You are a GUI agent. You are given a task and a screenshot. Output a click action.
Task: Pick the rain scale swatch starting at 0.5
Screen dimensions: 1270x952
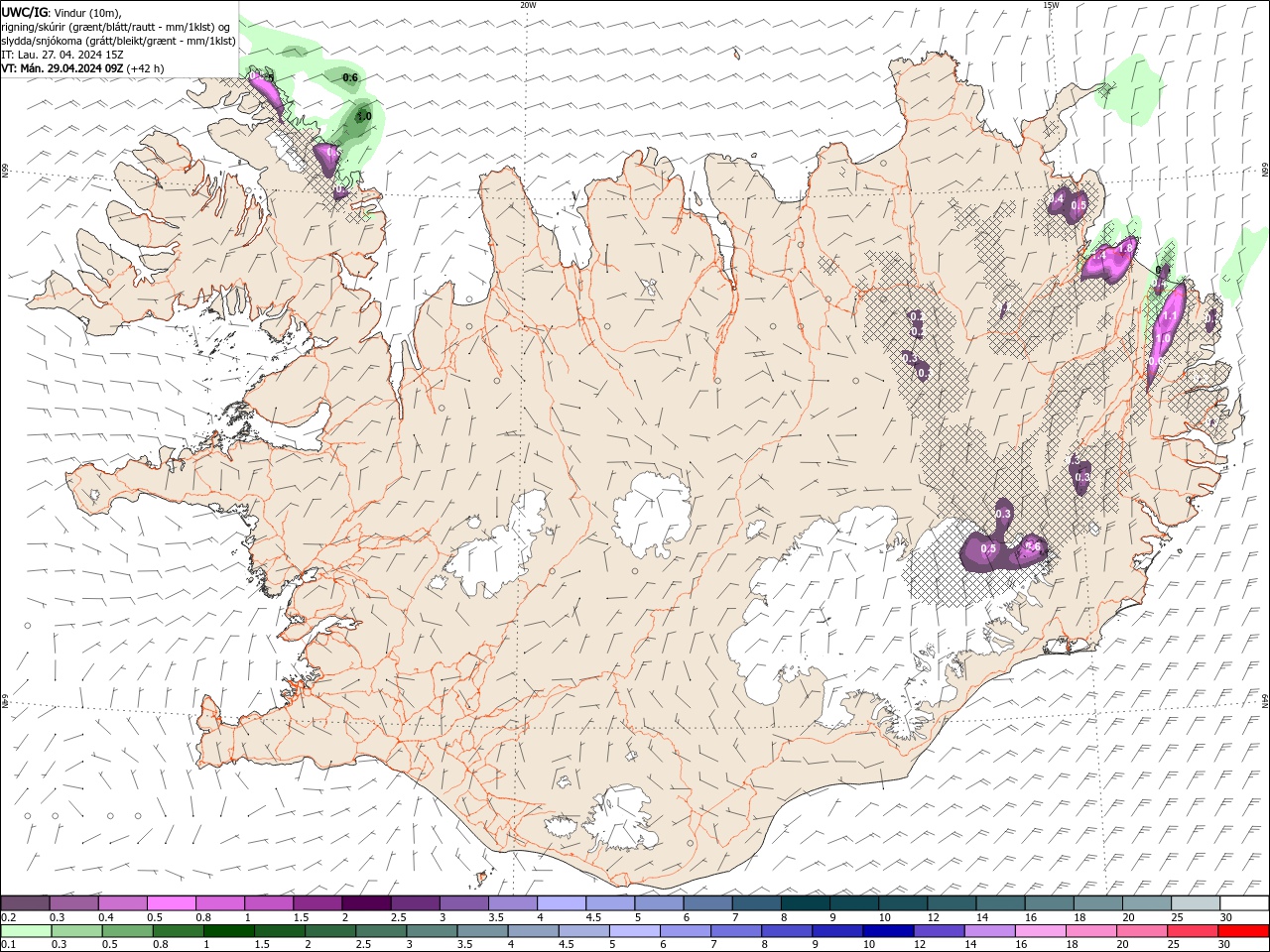(128, 931)
